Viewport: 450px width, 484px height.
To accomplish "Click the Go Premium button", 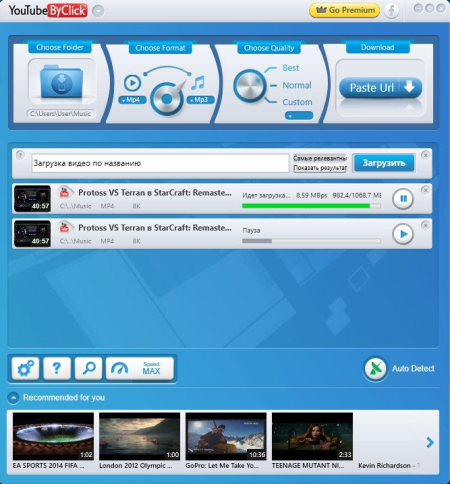I will pos(344,10).
